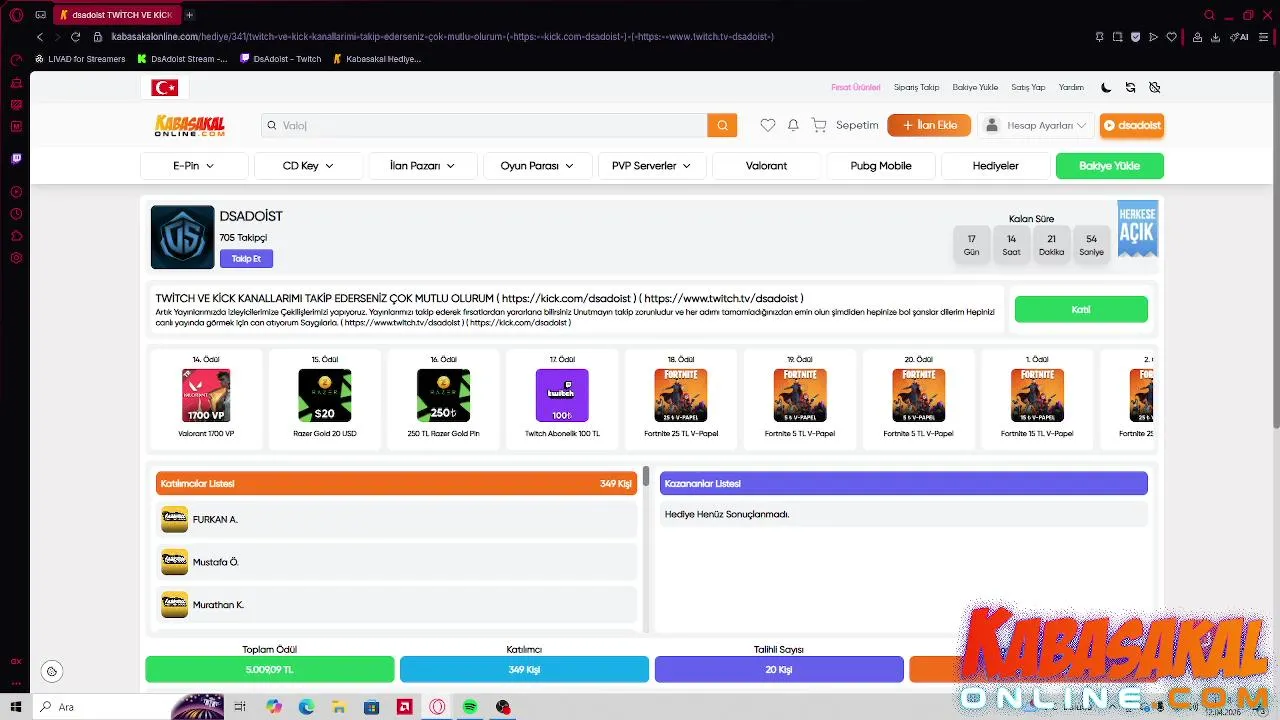Click DSADOİST profile avatar image
The image size is (1280, 720).
click(182, 237)
